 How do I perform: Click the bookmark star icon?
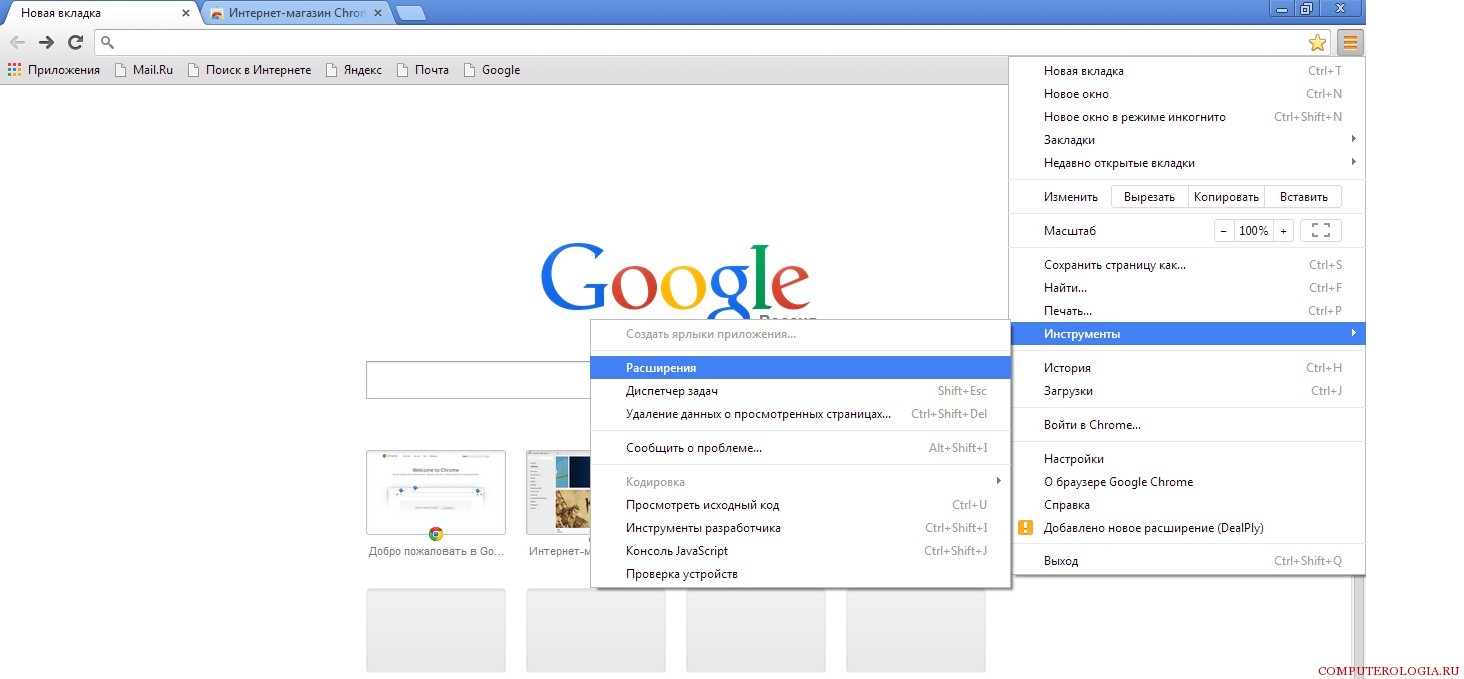1317,42
